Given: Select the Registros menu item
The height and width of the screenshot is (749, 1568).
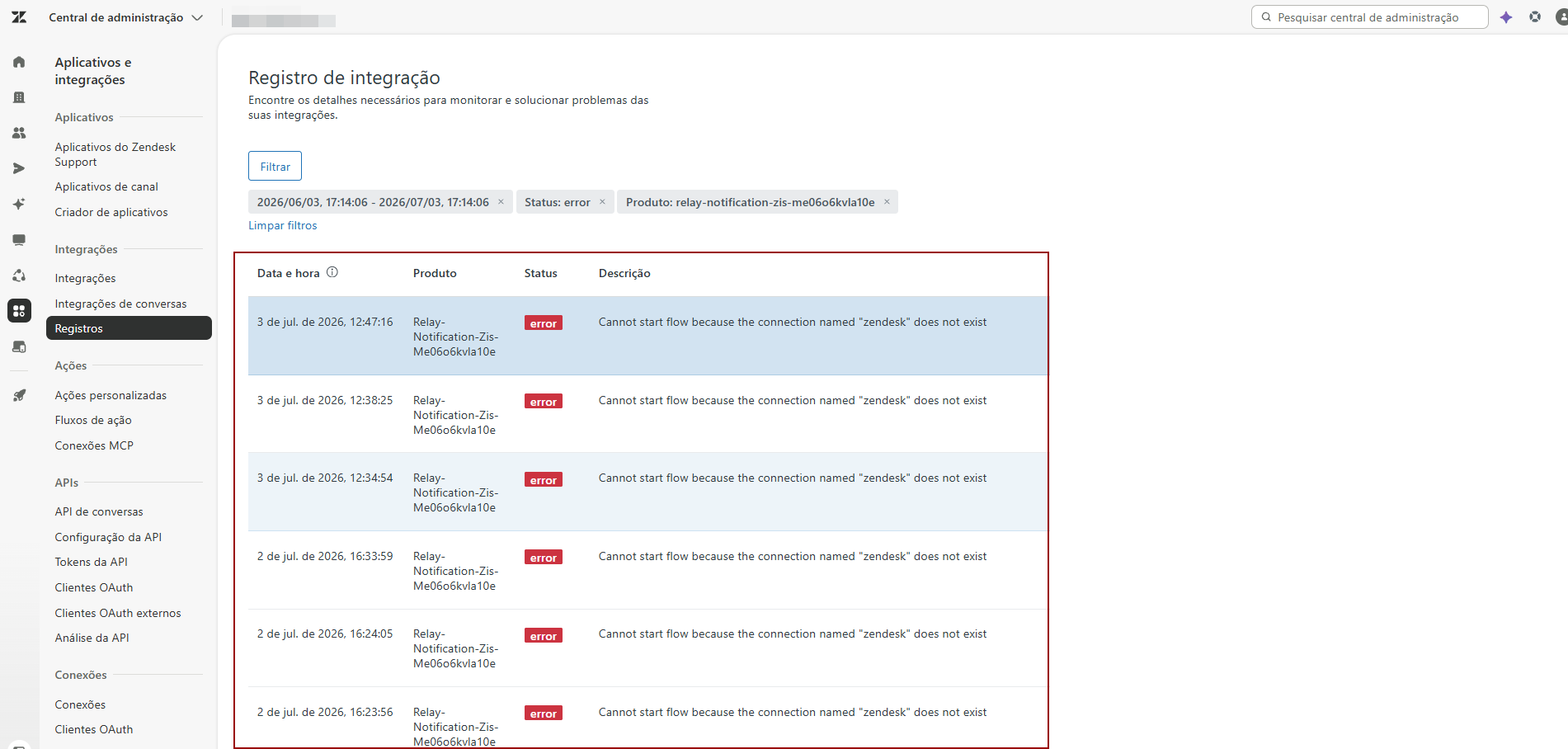Looking at the screenshot, I should [129, 328].
